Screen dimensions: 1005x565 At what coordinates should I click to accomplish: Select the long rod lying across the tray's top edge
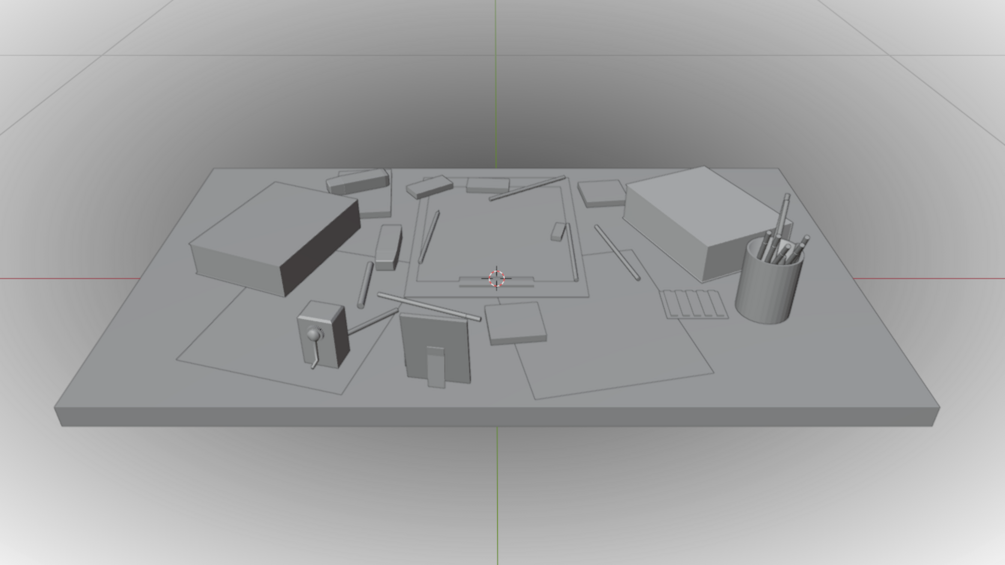coord(527,188)
